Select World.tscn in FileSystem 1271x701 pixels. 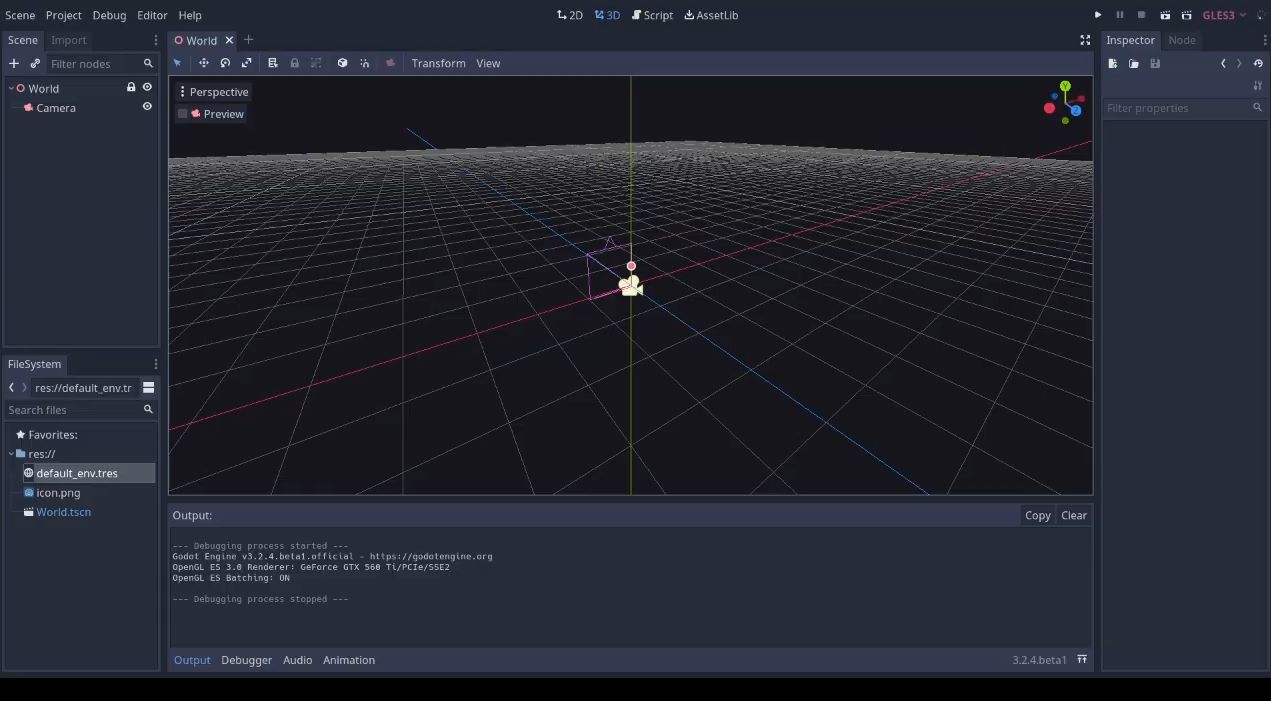[63, 512]
